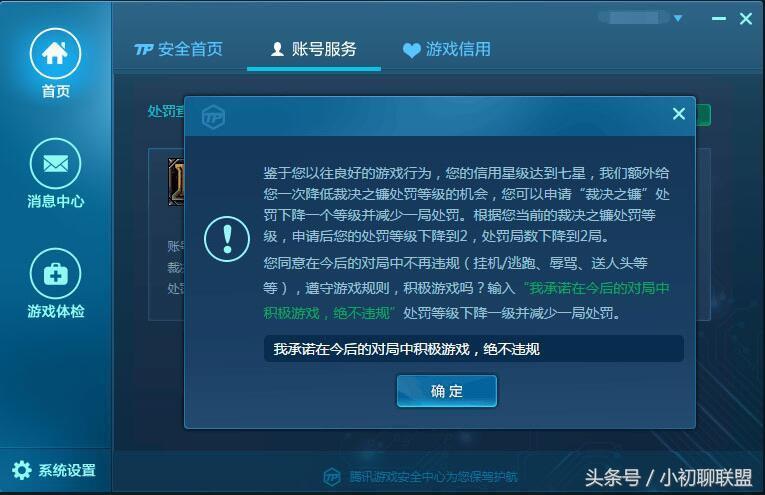Click the heart icon on 游戏信用

point(411,50)
